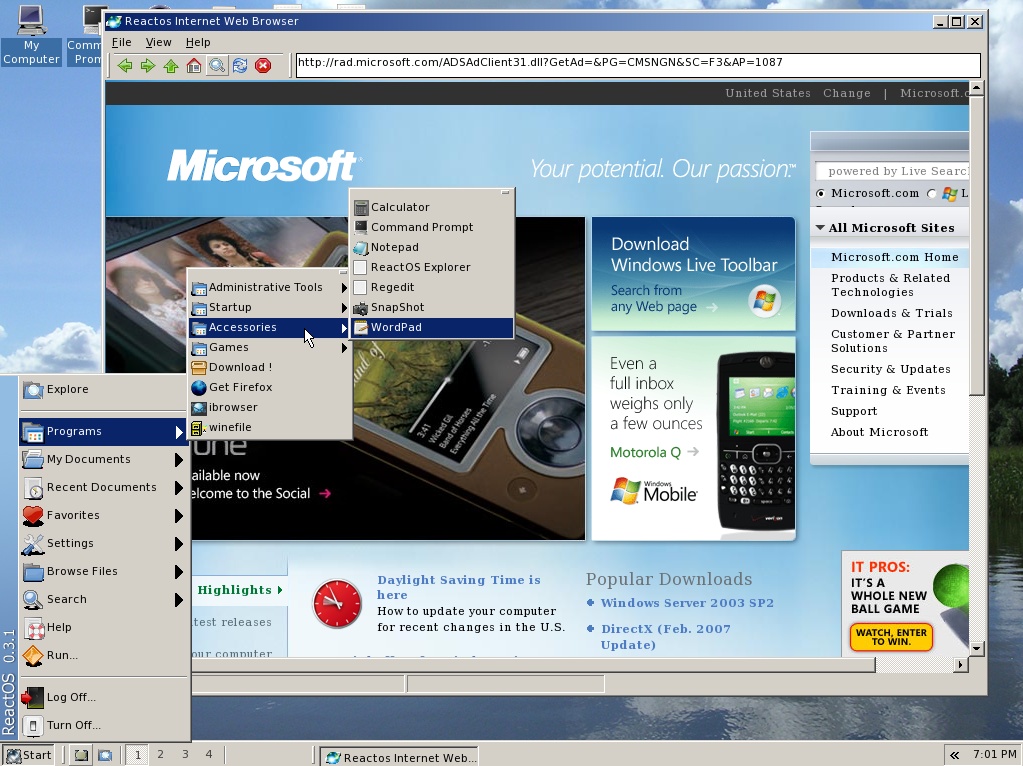Choose Run... in the Start menu
Viewport: 1023px width, 766px height.
(x=103, y=656)
